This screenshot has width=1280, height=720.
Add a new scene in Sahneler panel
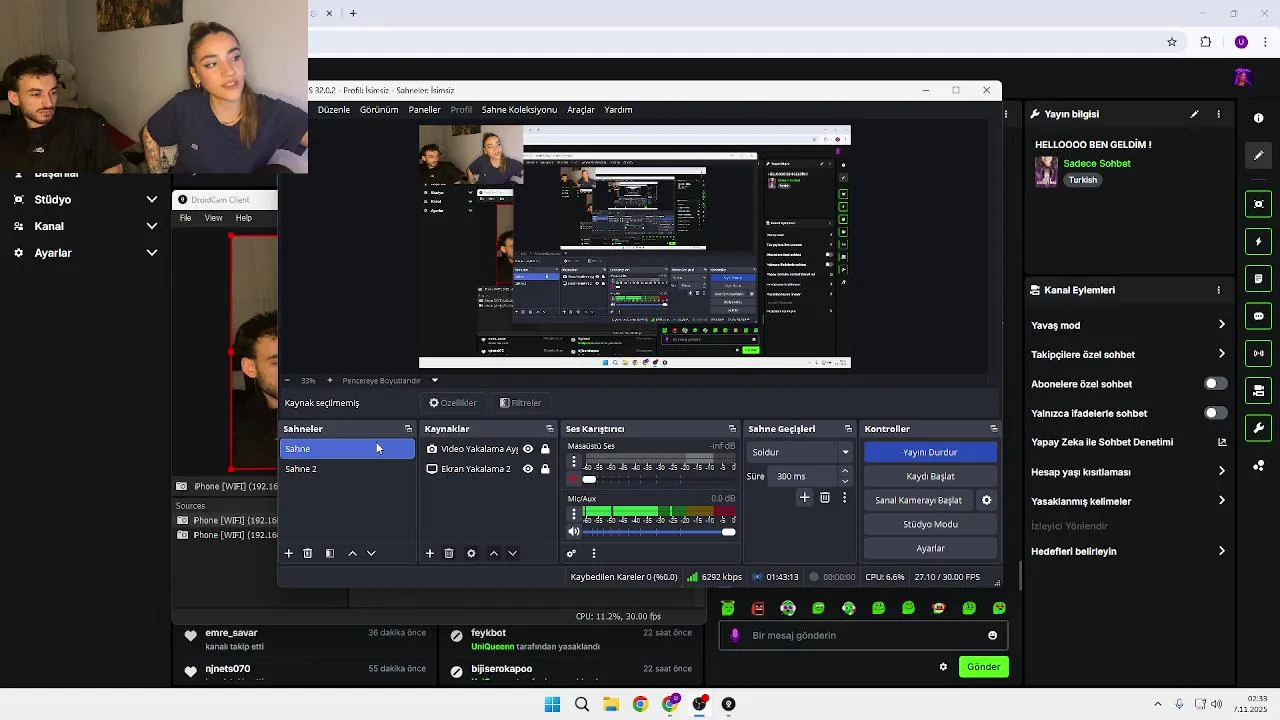pyautogui.click(x=289, y=553)
